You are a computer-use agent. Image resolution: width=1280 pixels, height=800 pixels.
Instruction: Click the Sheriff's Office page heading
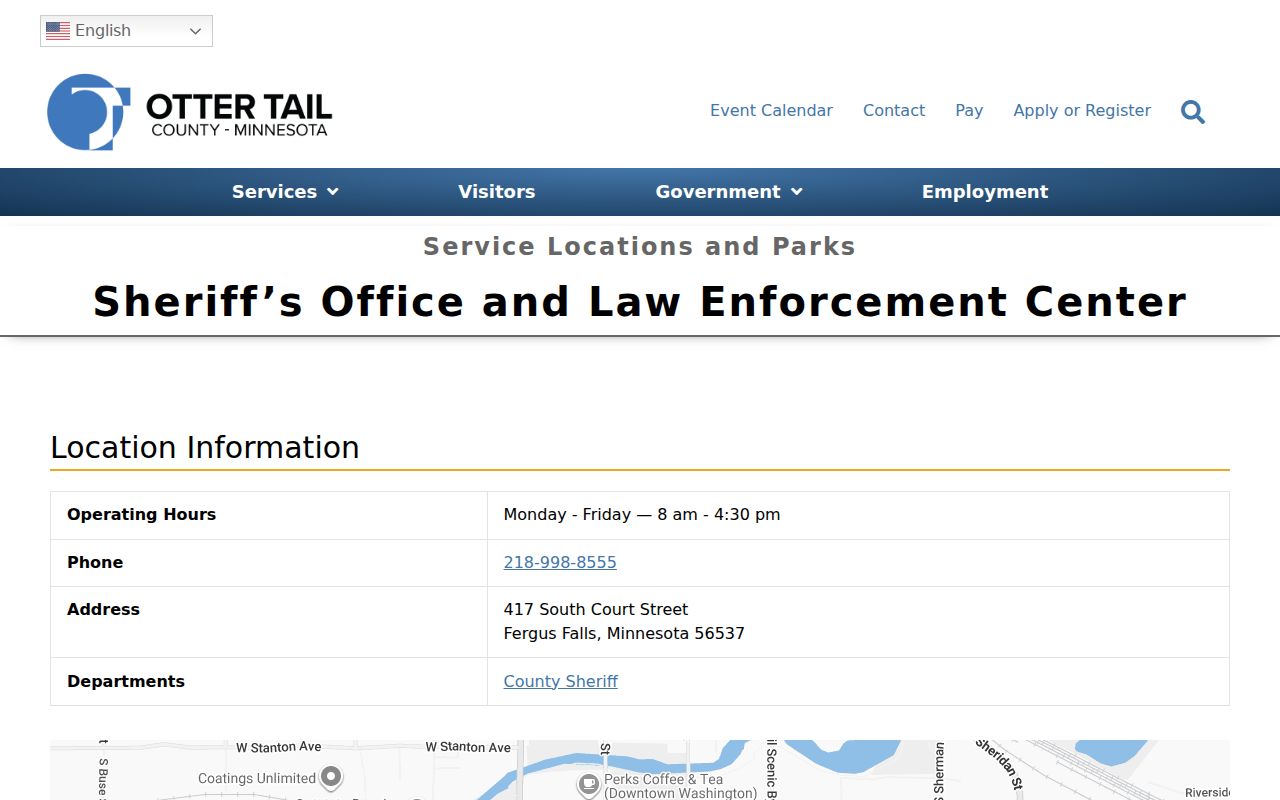(640, 302)
